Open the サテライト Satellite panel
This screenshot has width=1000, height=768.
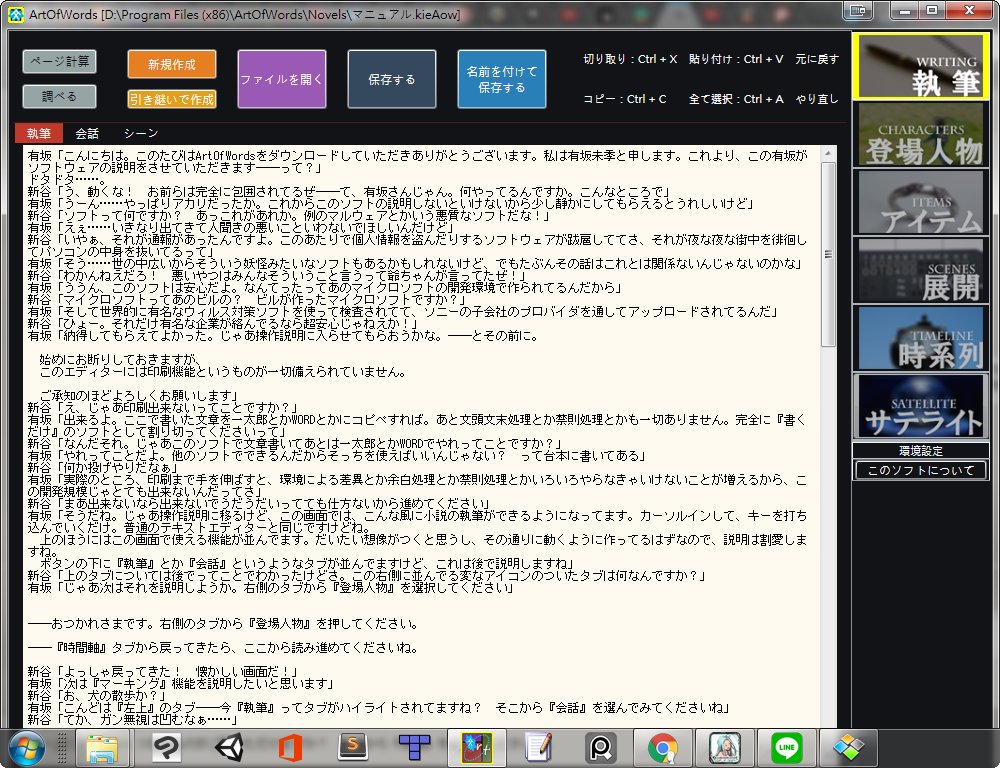920,406
